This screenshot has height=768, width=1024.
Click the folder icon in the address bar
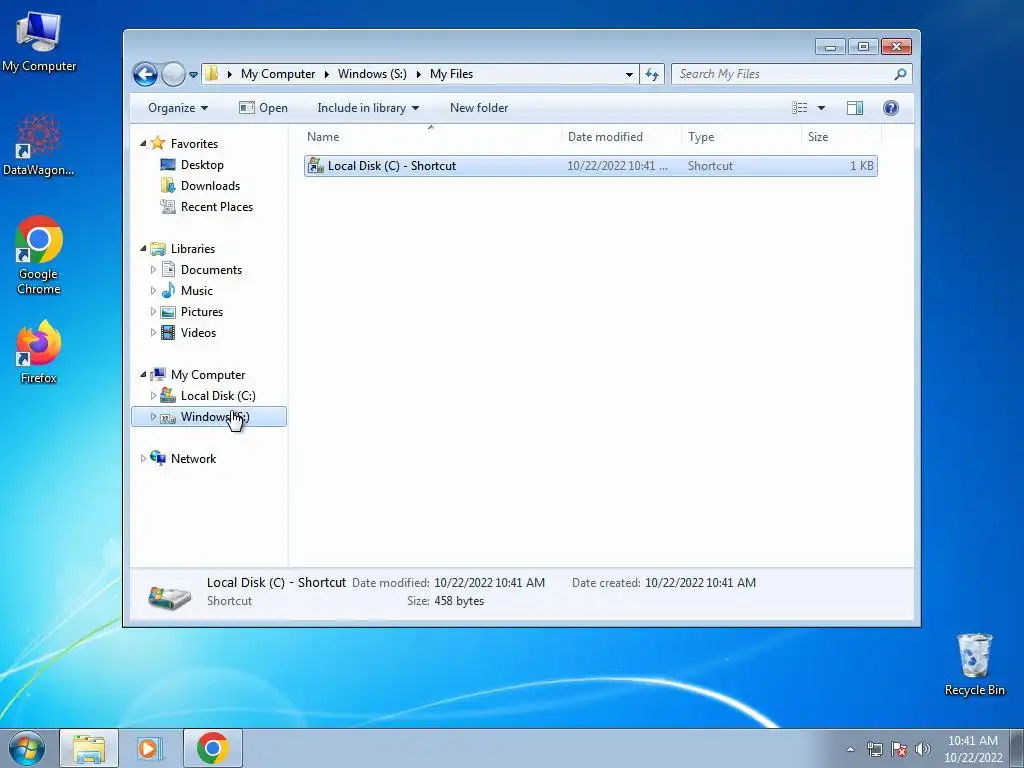point(211,74)
